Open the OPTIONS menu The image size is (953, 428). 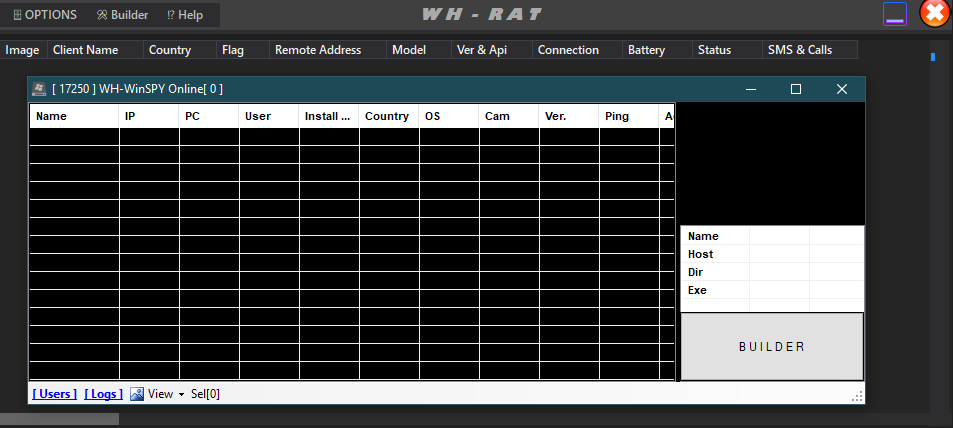(x=44, y=15)
